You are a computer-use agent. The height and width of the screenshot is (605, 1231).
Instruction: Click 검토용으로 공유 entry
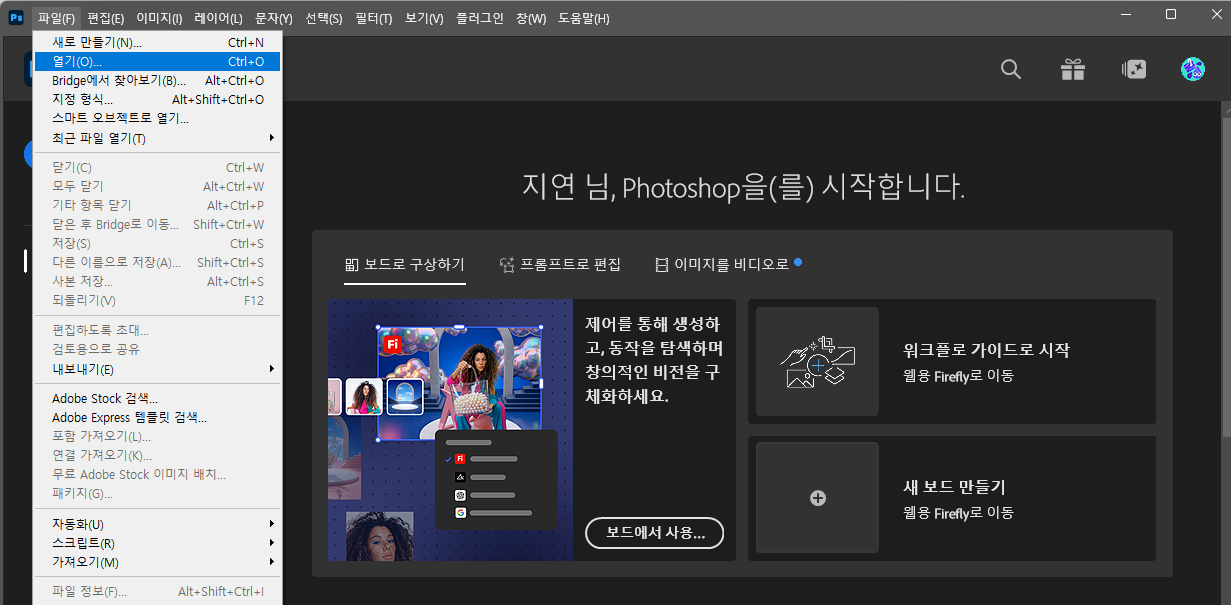[157, 349]
